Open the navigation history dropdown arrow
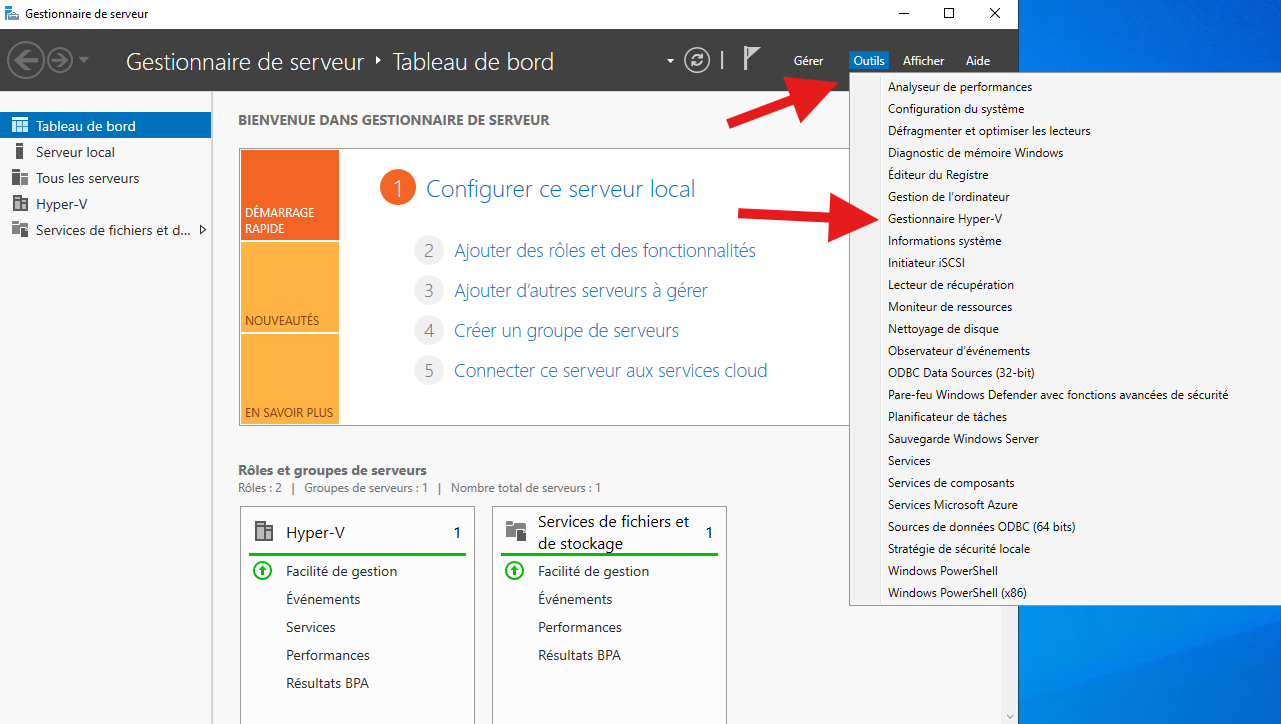The height and width of the screenshot is (724, 1281). click(x=84, y=61)
